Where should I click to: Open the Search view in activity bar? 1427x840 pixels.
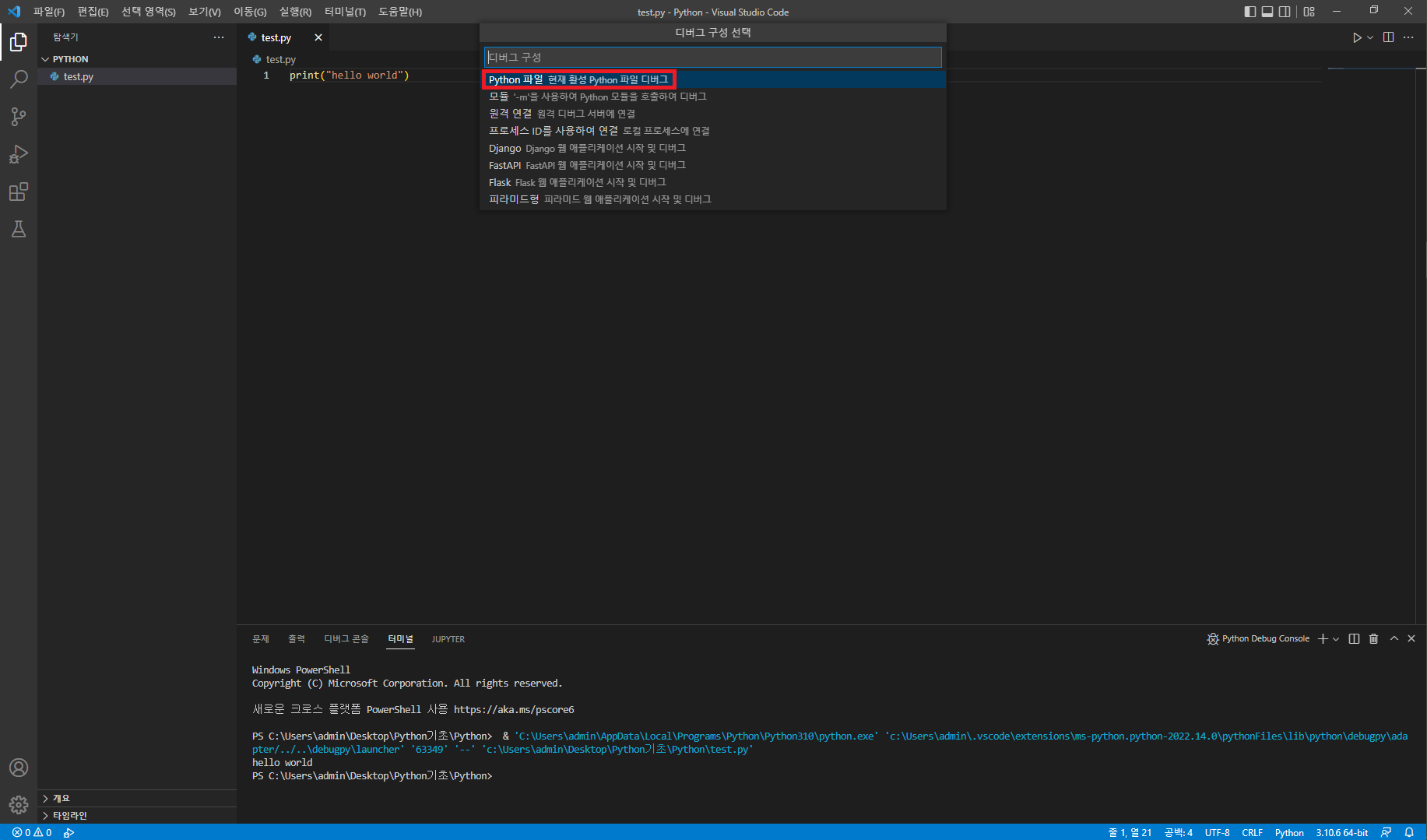(x=19, y=79)
